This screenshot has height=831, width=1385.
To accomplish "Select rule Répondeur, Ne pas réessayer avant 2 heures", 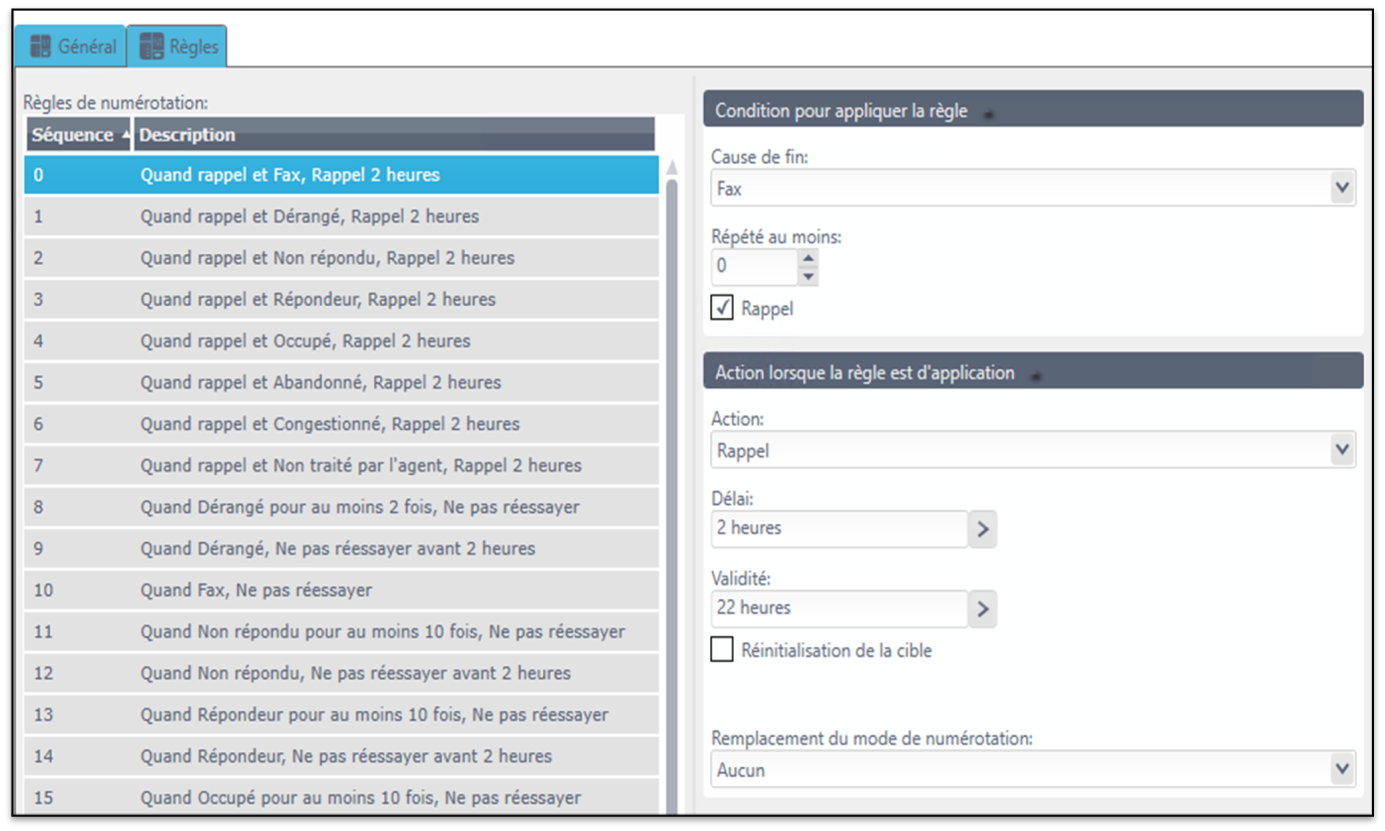I will (x=341, y=756).
